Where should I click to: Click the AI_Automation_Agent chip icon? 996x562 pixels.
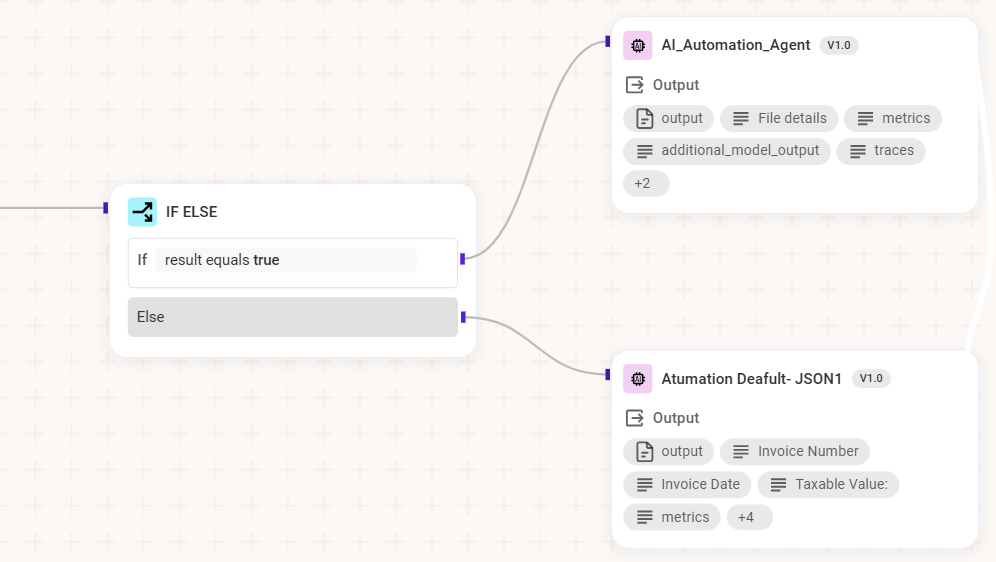pos(637,45)
